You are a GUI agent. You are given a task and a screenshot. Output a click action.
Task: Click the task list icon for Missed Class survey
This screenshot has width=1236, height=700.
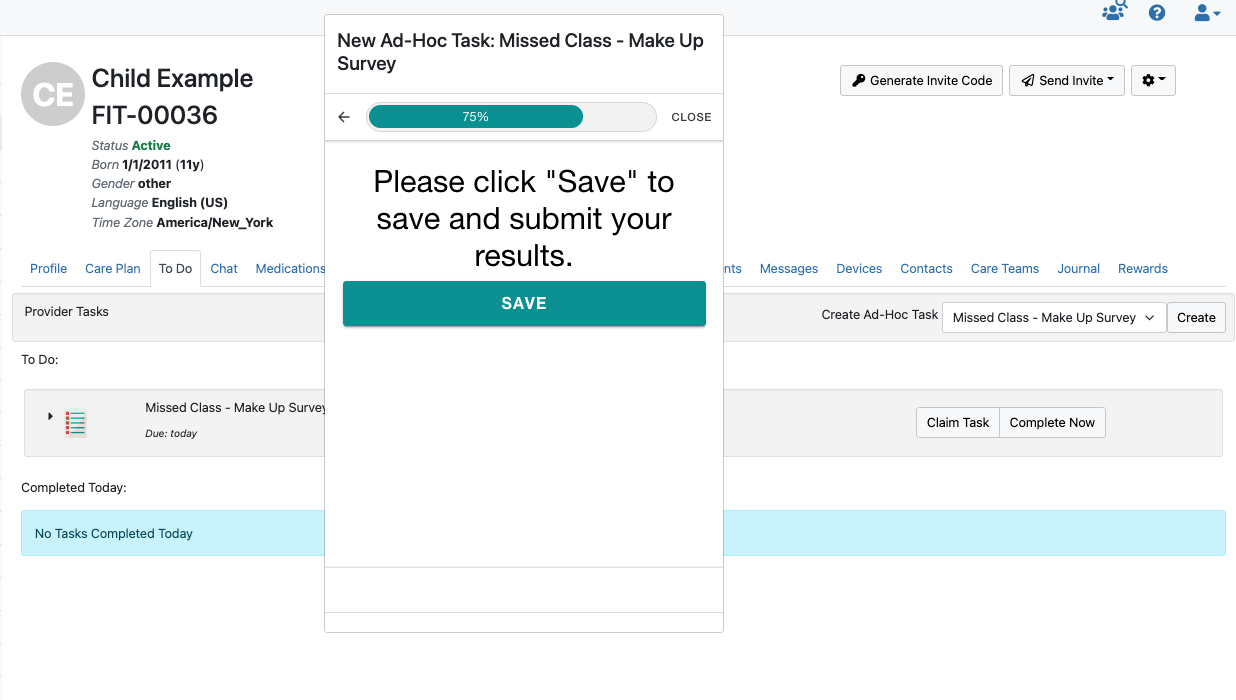(75, 423)
